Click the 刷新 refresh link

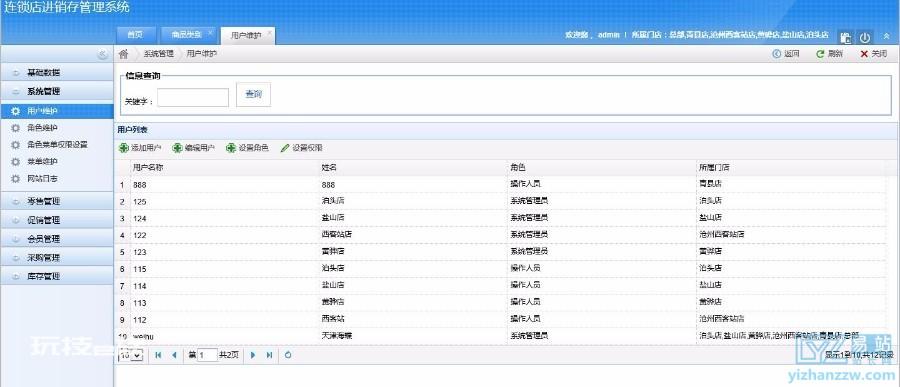(830, 54)
